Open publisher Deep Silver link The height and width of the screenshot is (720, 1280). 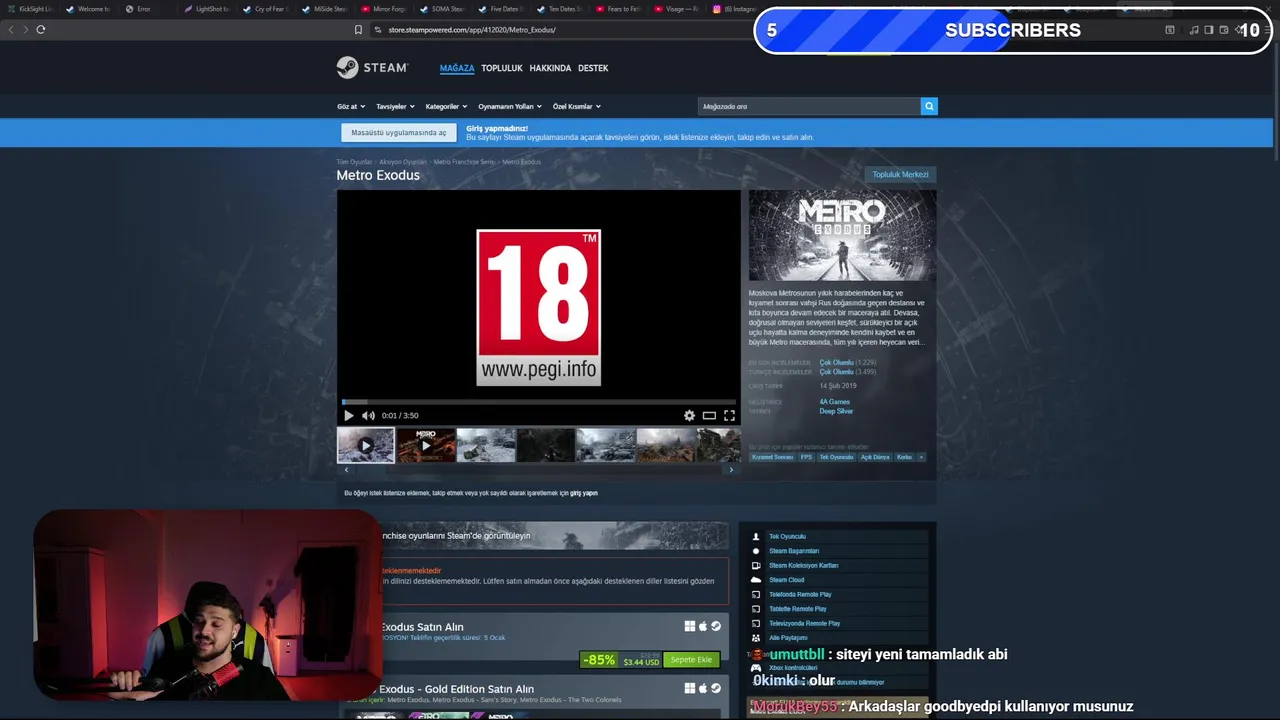coord(836,411)
